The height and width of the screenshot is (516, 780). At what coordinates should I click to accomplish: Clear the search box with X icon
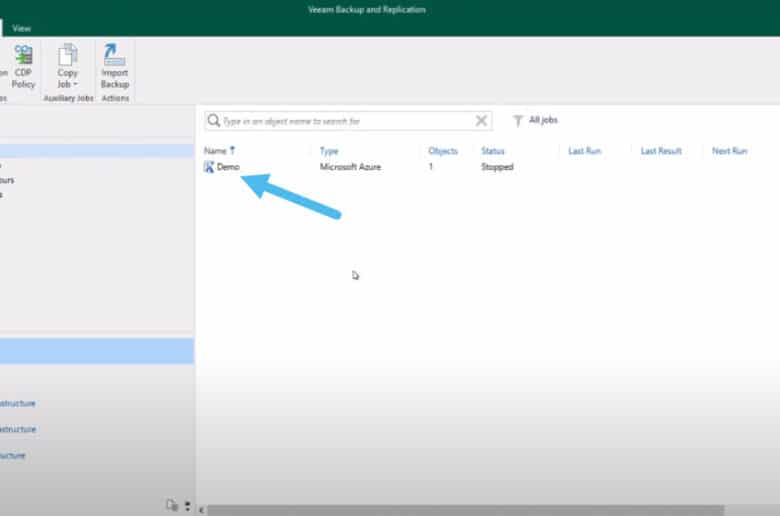[x=481, y=120]
